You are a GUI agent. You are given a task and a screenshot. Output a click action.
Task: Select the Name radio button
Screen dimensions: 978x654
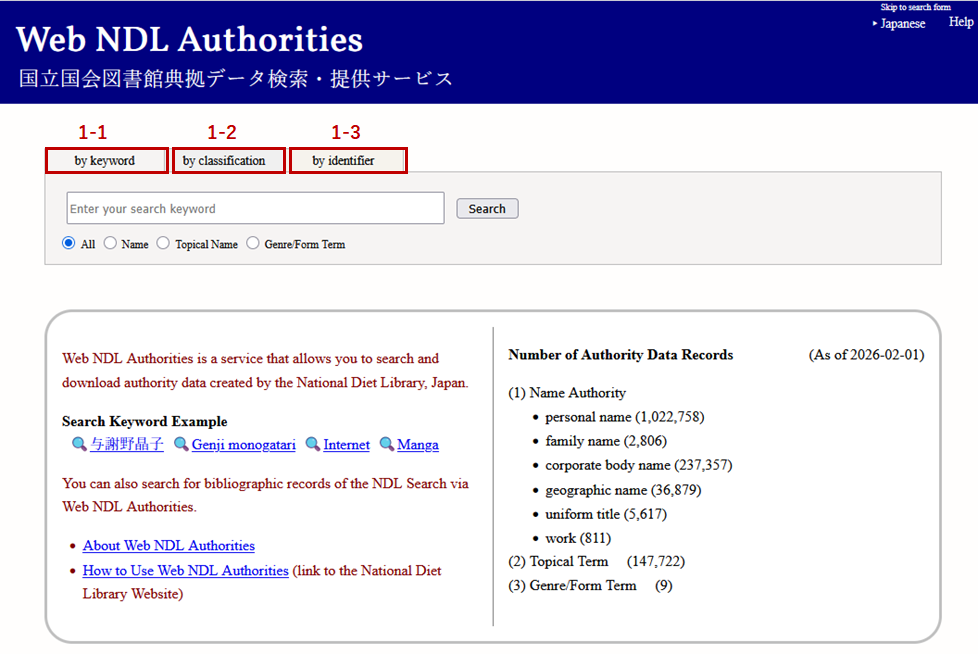tap(110, 243)
